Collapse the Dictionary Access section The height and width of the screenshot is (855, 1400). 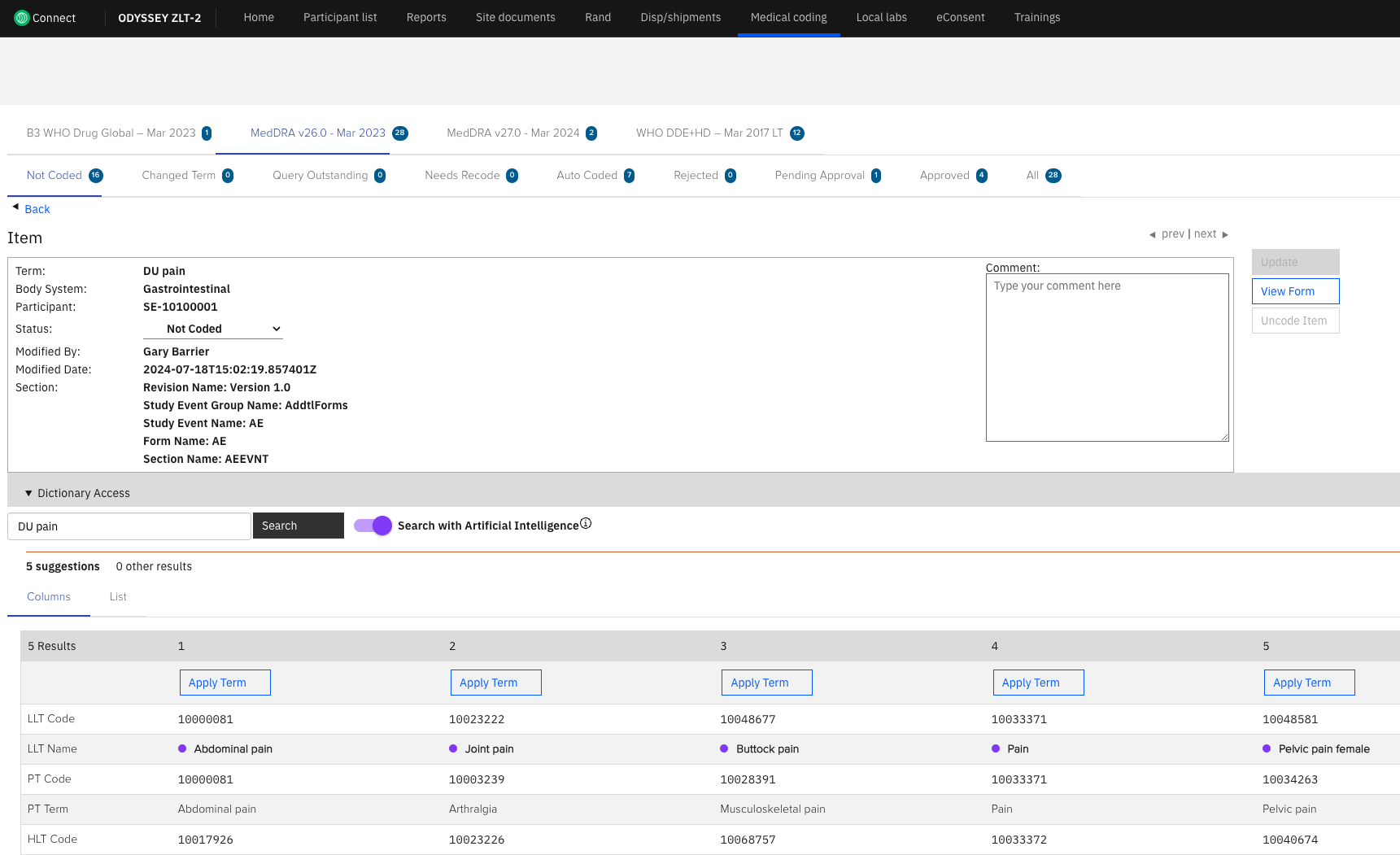28,493
